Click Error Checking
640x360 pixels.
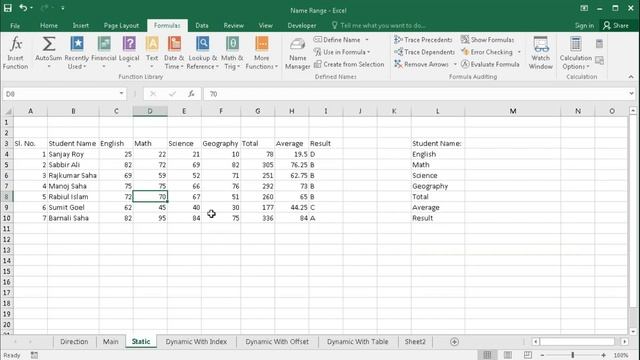pos(487,52)
